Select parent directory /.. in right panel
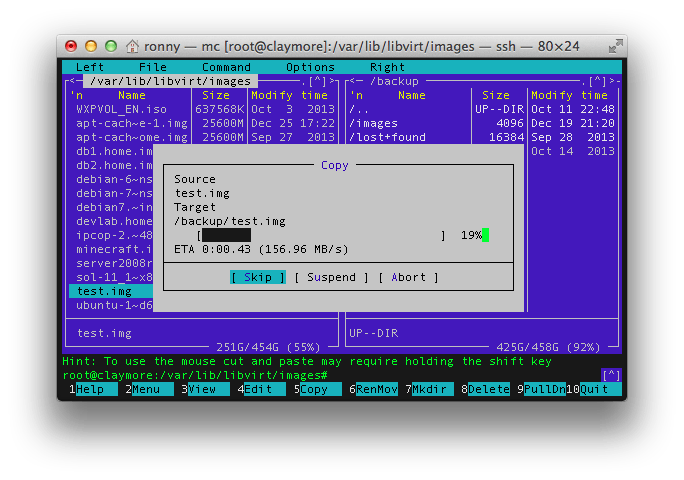Screen dimensions: 684x480 359,109
